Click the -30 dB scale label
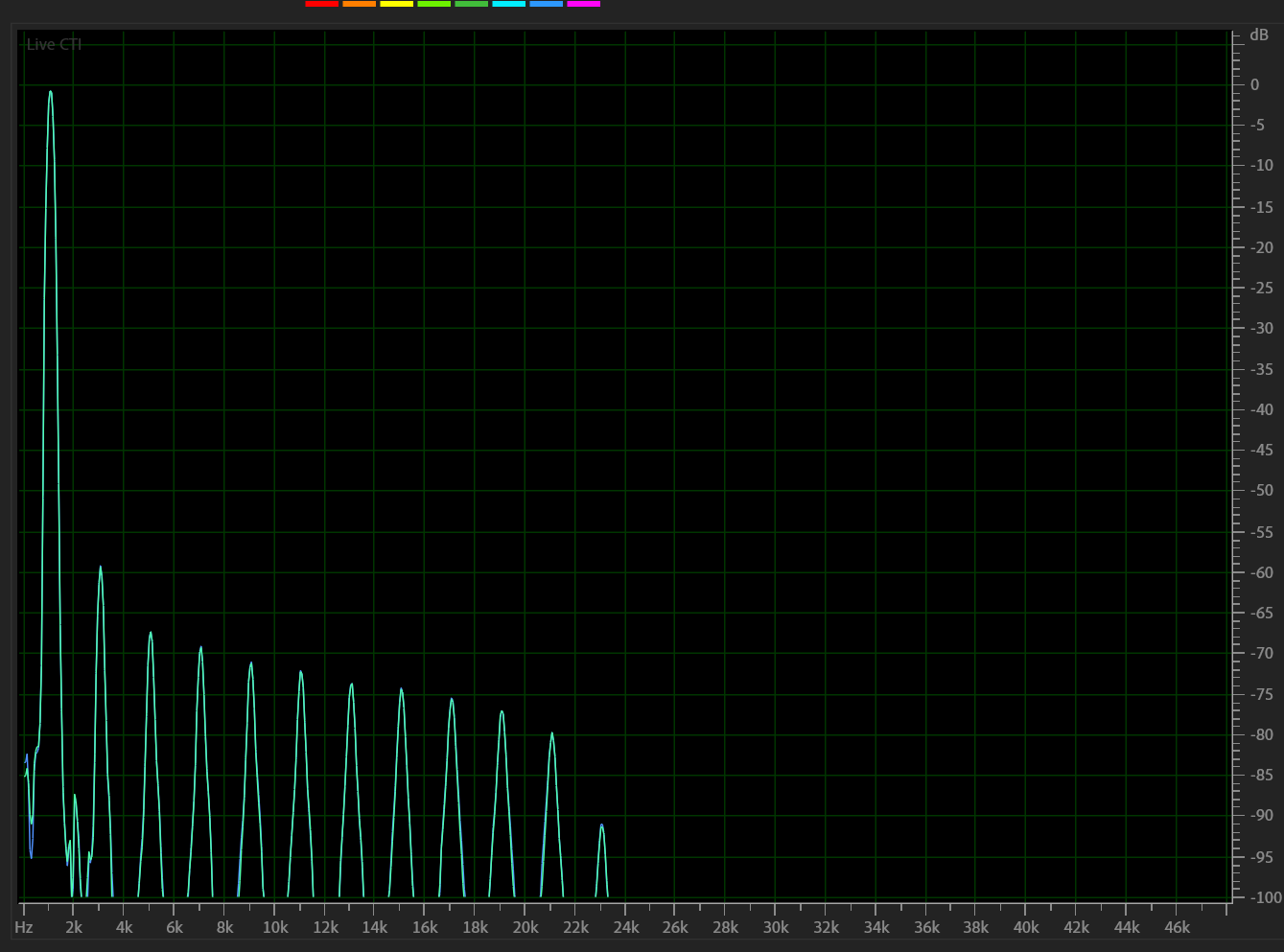This screenshot has height=952, width=1284. pyautogui.click(x=1262, y=328)
